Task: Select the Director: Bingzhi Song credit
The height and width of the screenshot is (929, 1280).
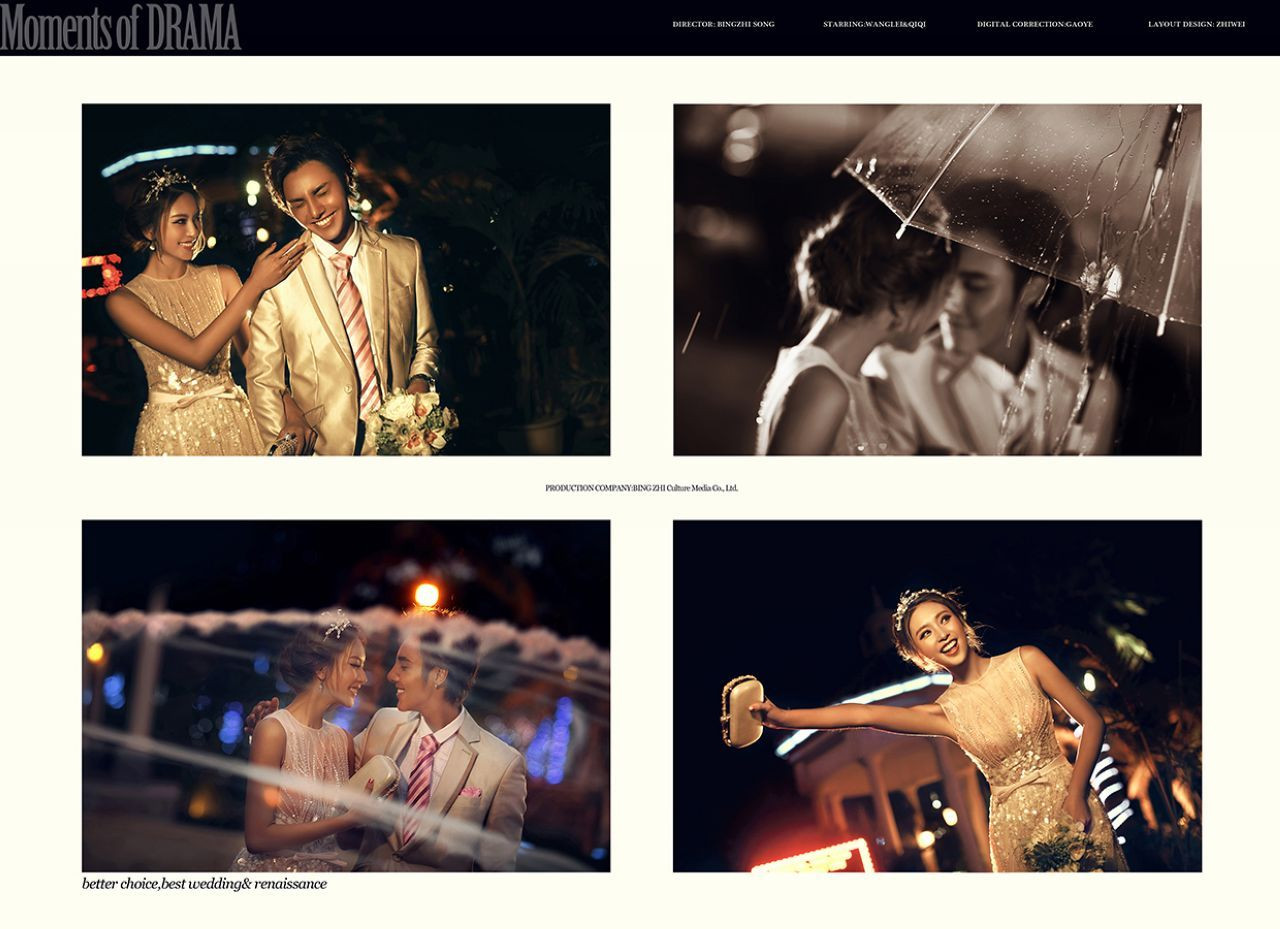Action: click(x=723, y=24)
